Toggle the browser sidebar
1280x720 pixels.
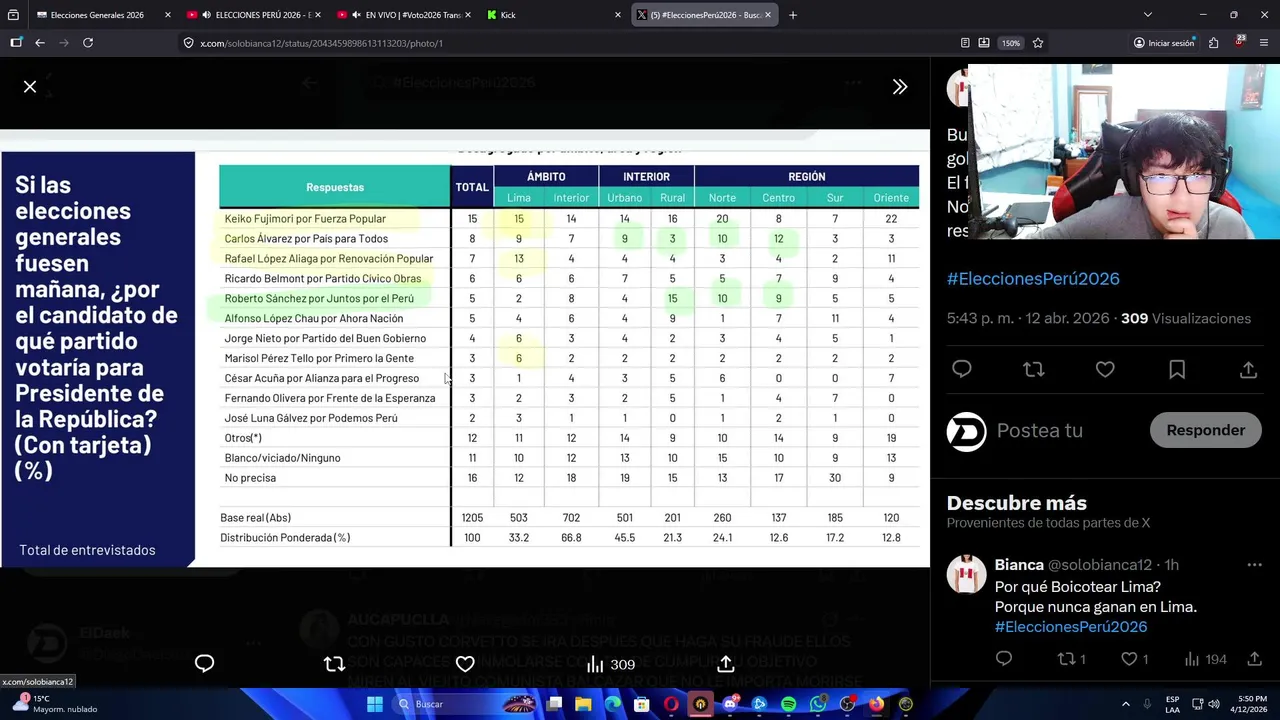(16, 43)
